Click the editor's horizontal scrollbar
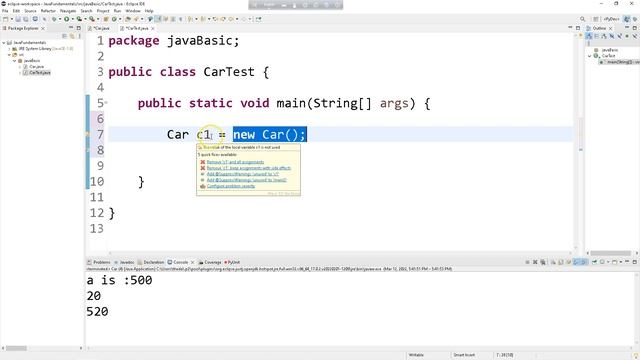640x360 pixels. click(x=341, y=253)
